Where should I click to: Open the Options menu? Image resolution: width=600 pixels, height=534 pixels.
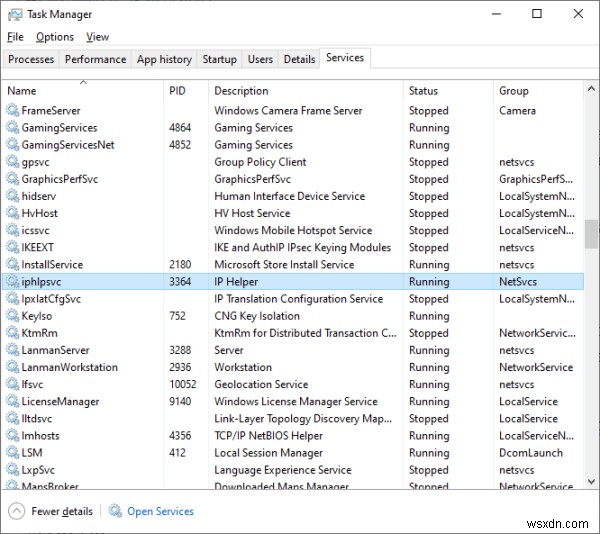[55, 37]
